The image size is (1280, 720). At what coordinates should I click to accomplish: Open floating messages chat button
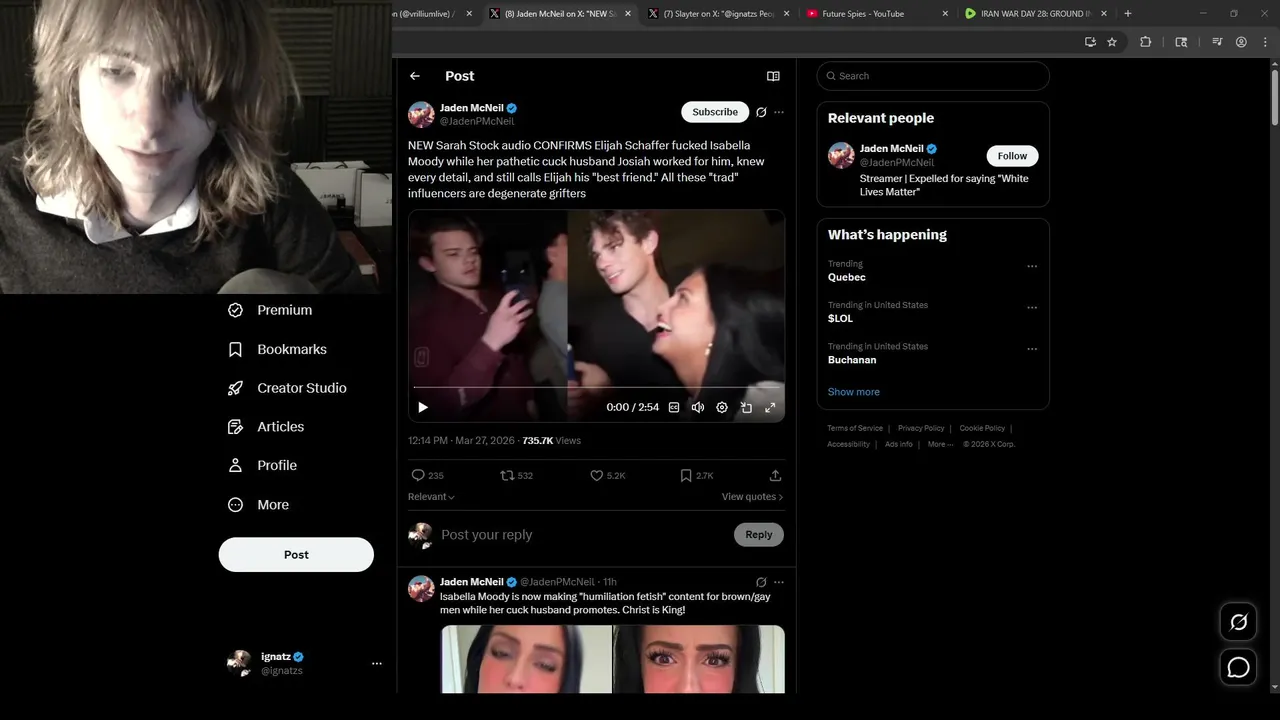click(1238, 668)
